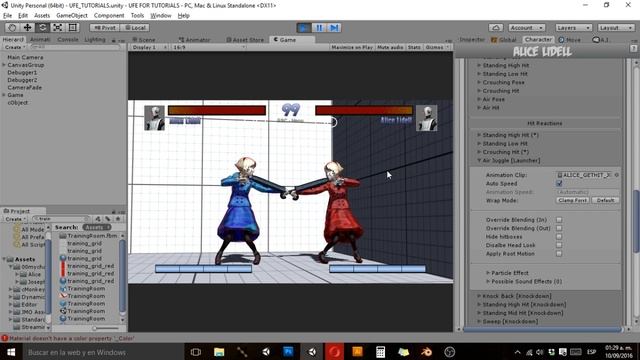Click the Assets search scope button
This screenshot has height=360, width=640.
point(96,227)
